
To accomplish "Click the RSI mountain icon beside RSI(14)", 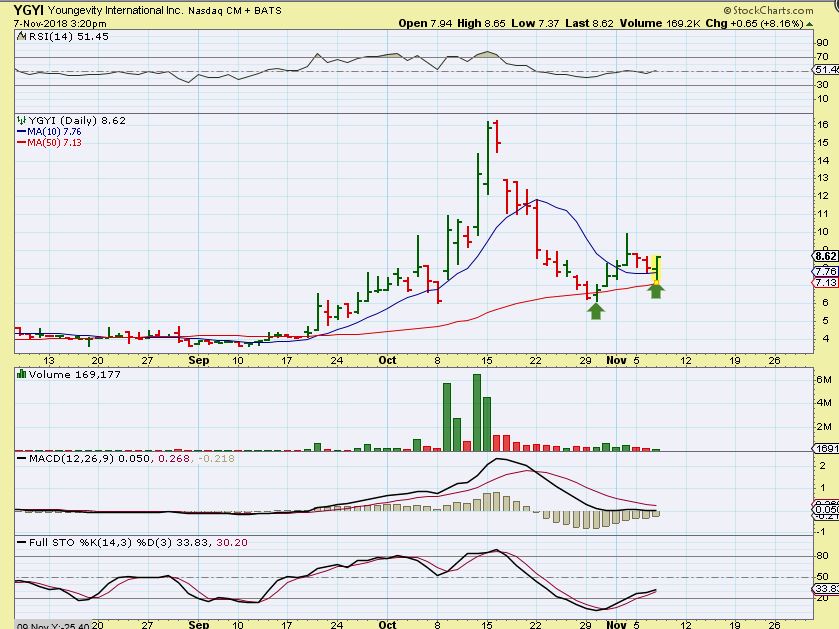I will pos(21,36).
